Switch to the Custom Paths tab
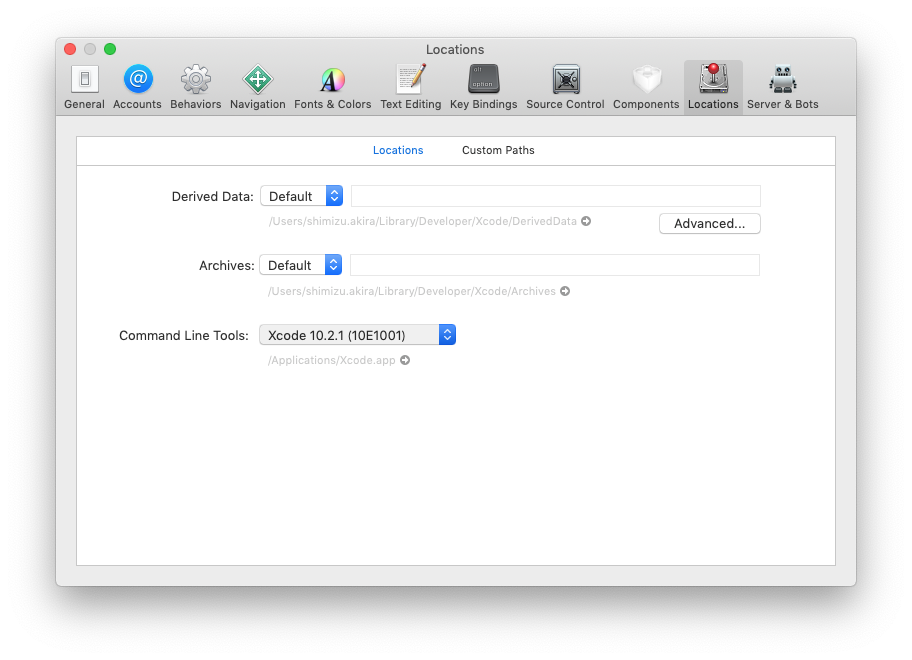Screen dimensions: 912x660 [x=498, y=150]
